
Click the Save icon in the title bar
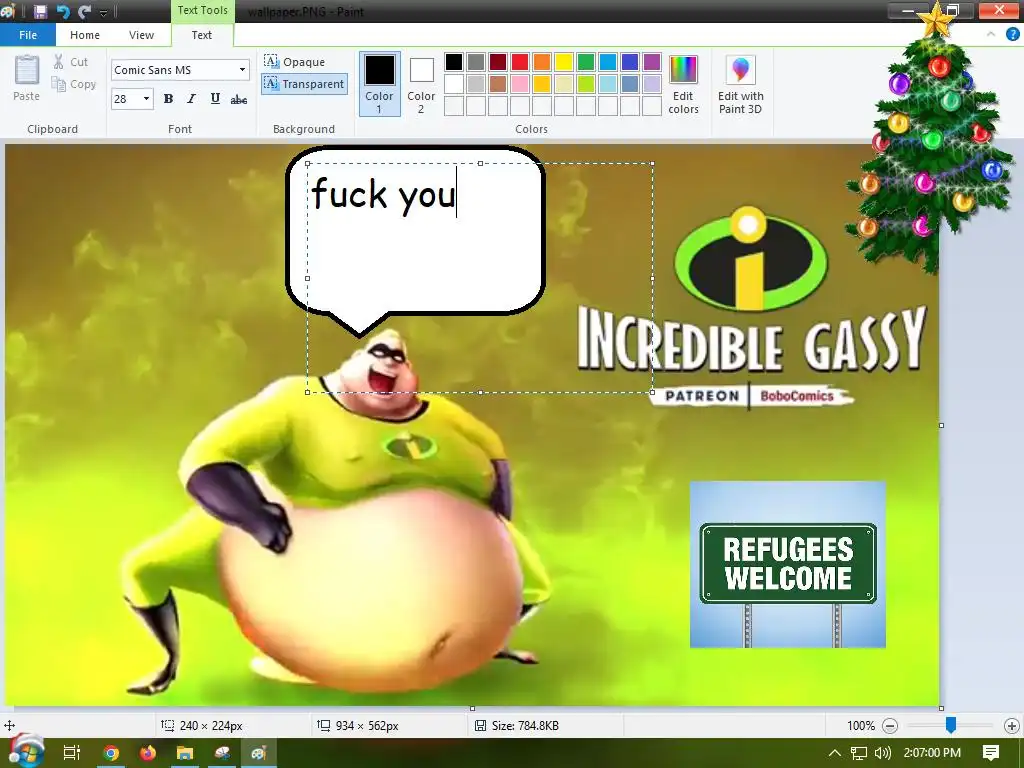40,11
